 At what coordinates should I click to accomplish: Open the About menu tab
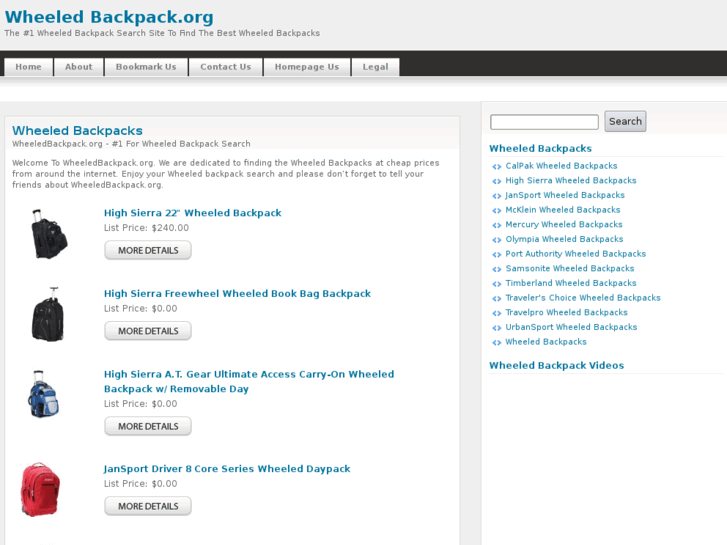[x=78, y=67]
